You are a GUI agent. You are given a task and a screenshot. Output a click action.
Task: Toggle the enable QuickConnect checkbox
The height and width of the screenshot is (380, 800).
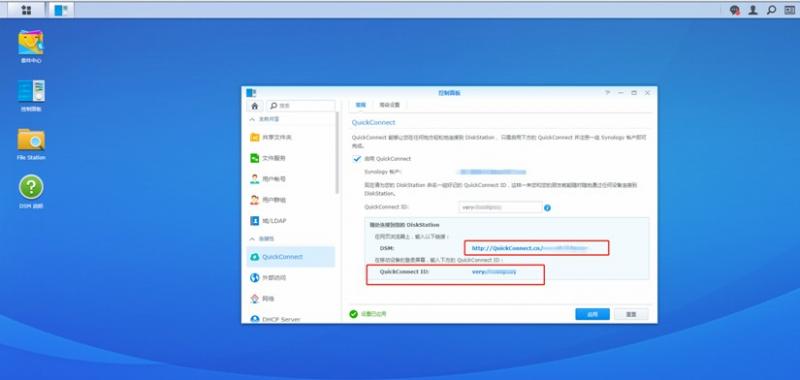click(x=357, y=159)
